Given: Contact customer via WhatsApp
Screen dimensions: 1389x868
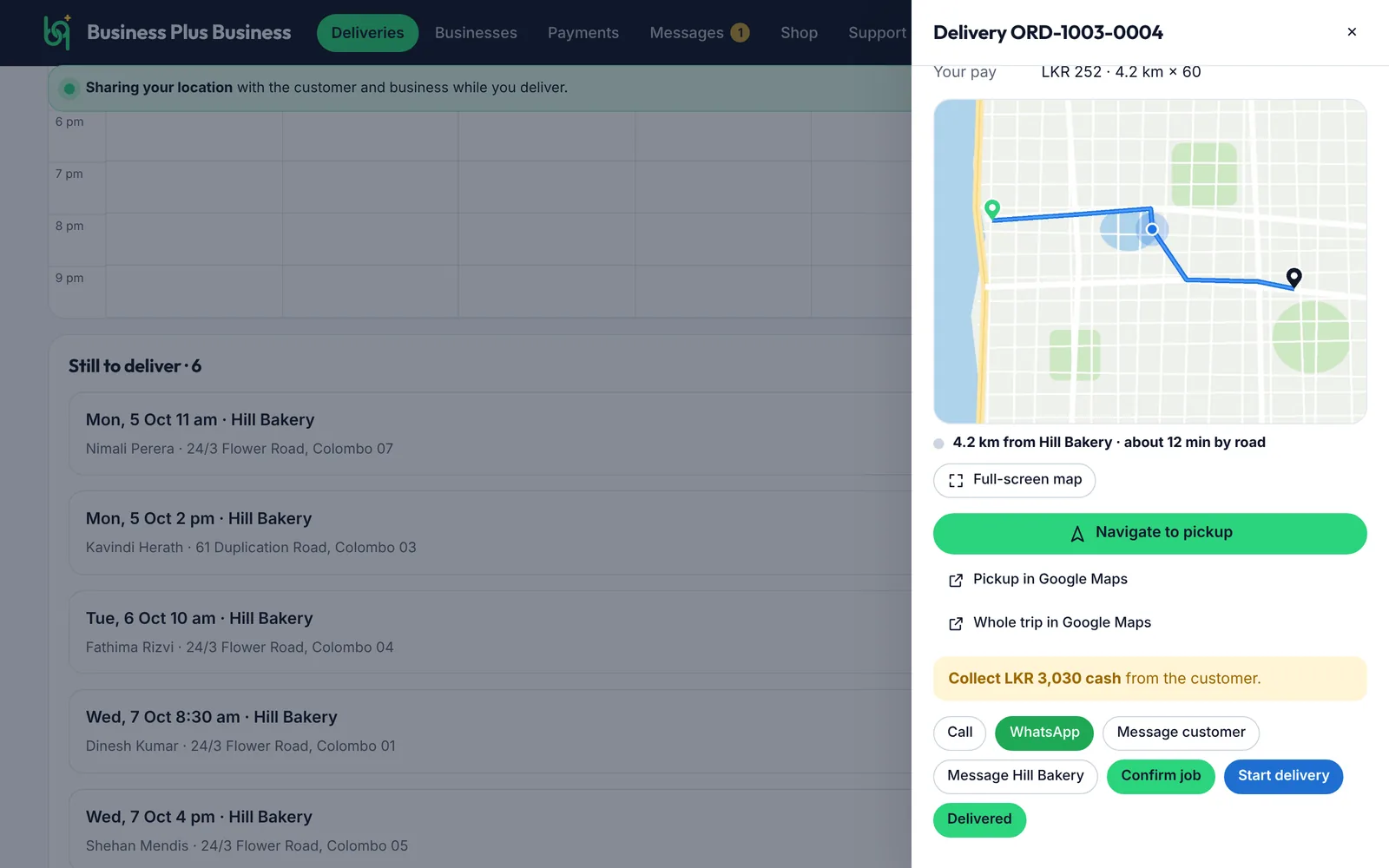Looking at the screenshot, I should (x=1044, y=733).
